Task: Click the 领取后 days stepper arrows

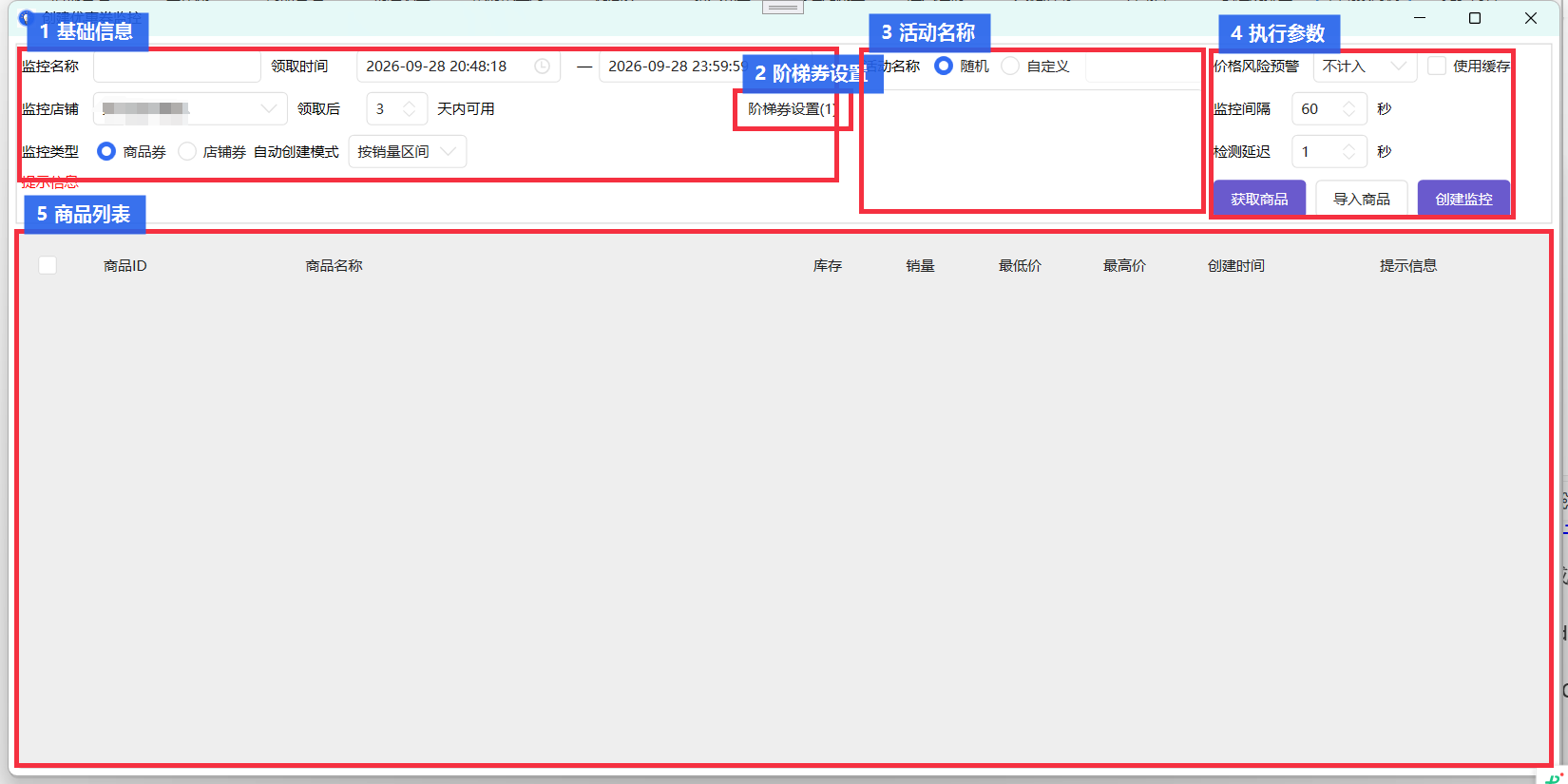Action: pos(410,109)
